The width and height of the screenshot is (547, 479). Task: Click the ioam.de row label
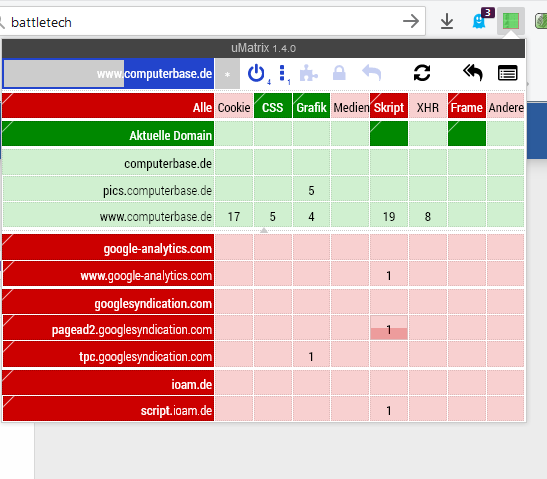click(108, 383)
